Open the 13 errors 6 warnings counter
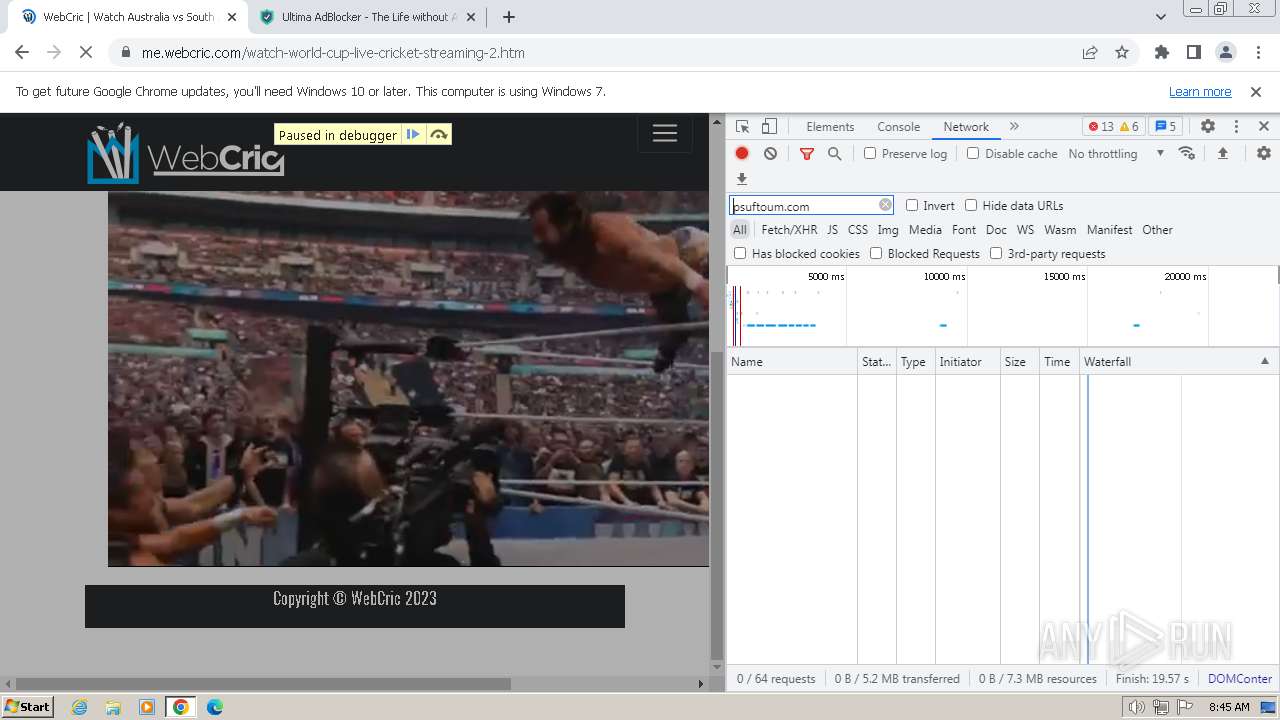The height and width of the screenshot is (720, 1280). point(1113,126)
